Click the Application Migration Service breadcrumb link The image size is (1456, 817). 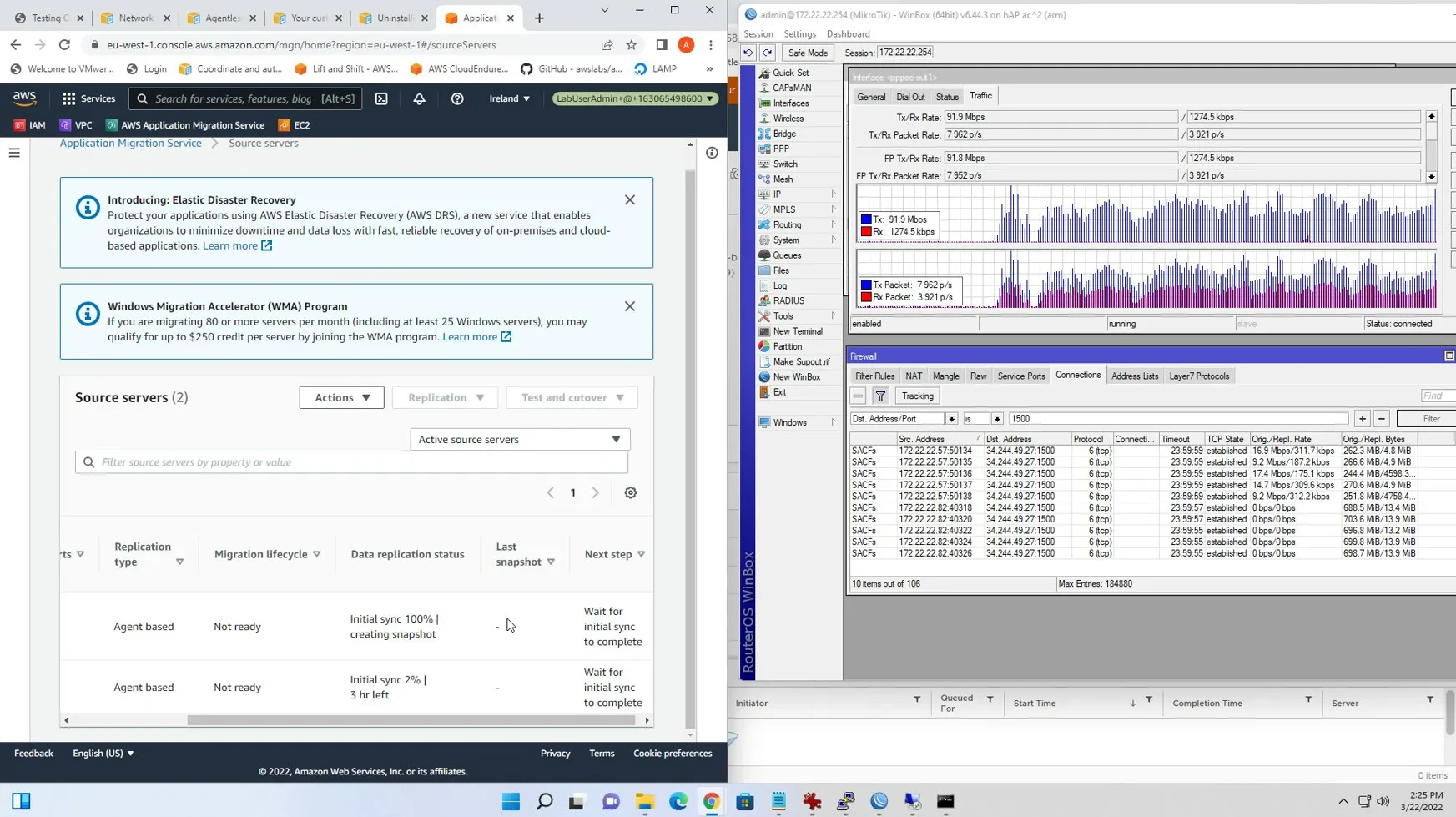[131, 144]
